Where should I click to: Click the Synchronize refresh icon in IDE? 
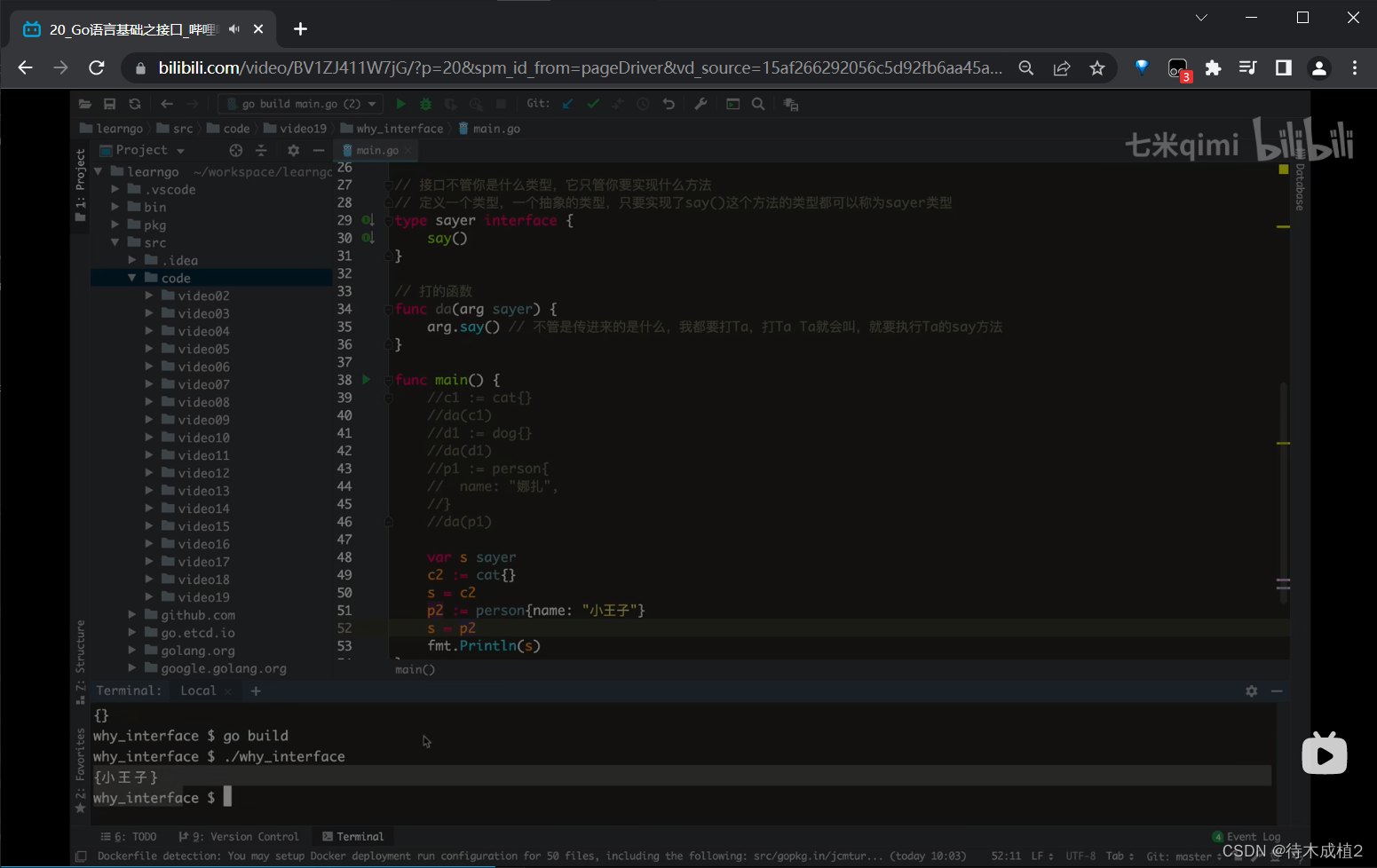click(135, 104)
